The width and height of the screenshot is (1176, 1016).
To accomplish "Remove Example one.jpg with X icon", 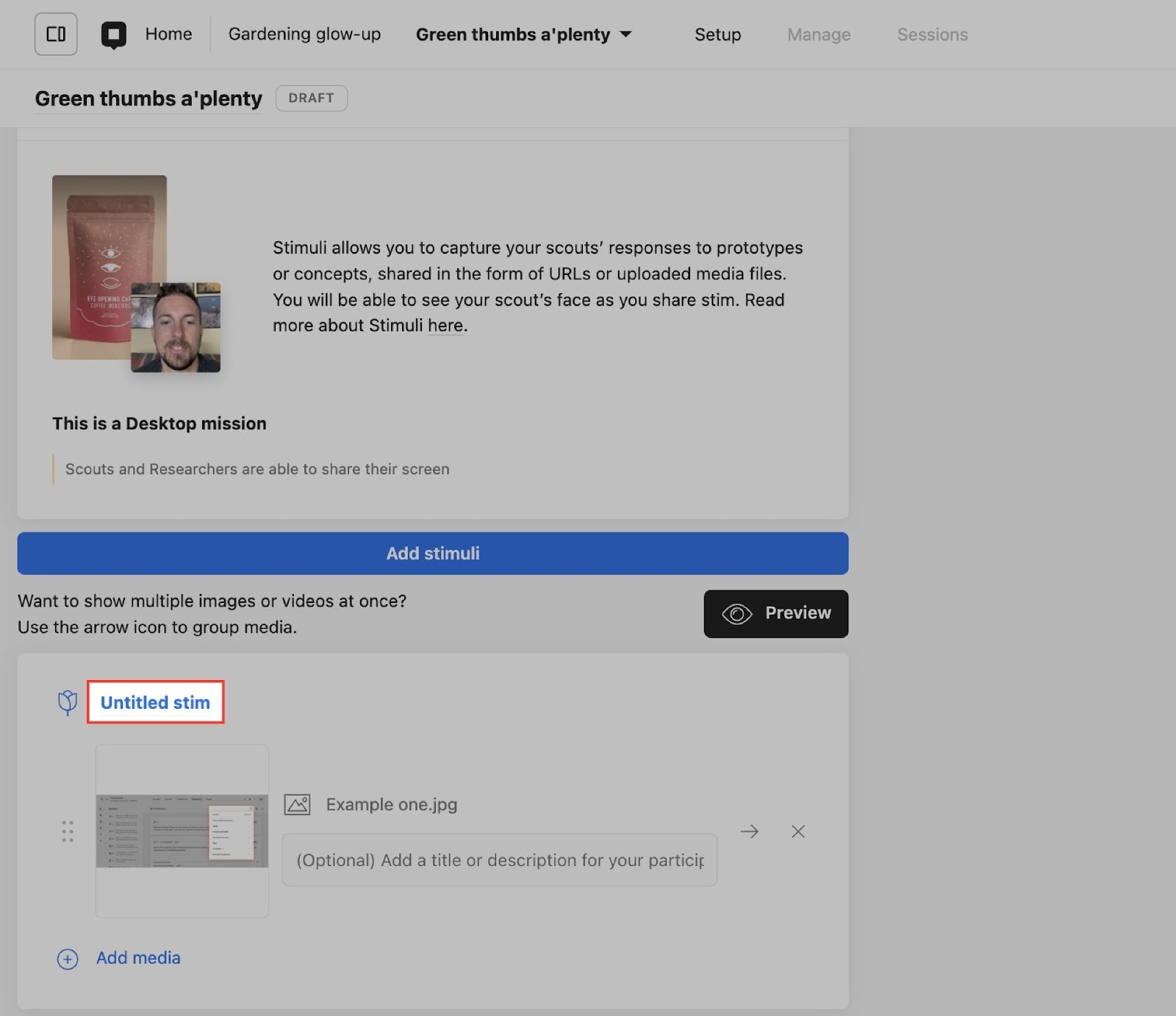I will (797, 831).
